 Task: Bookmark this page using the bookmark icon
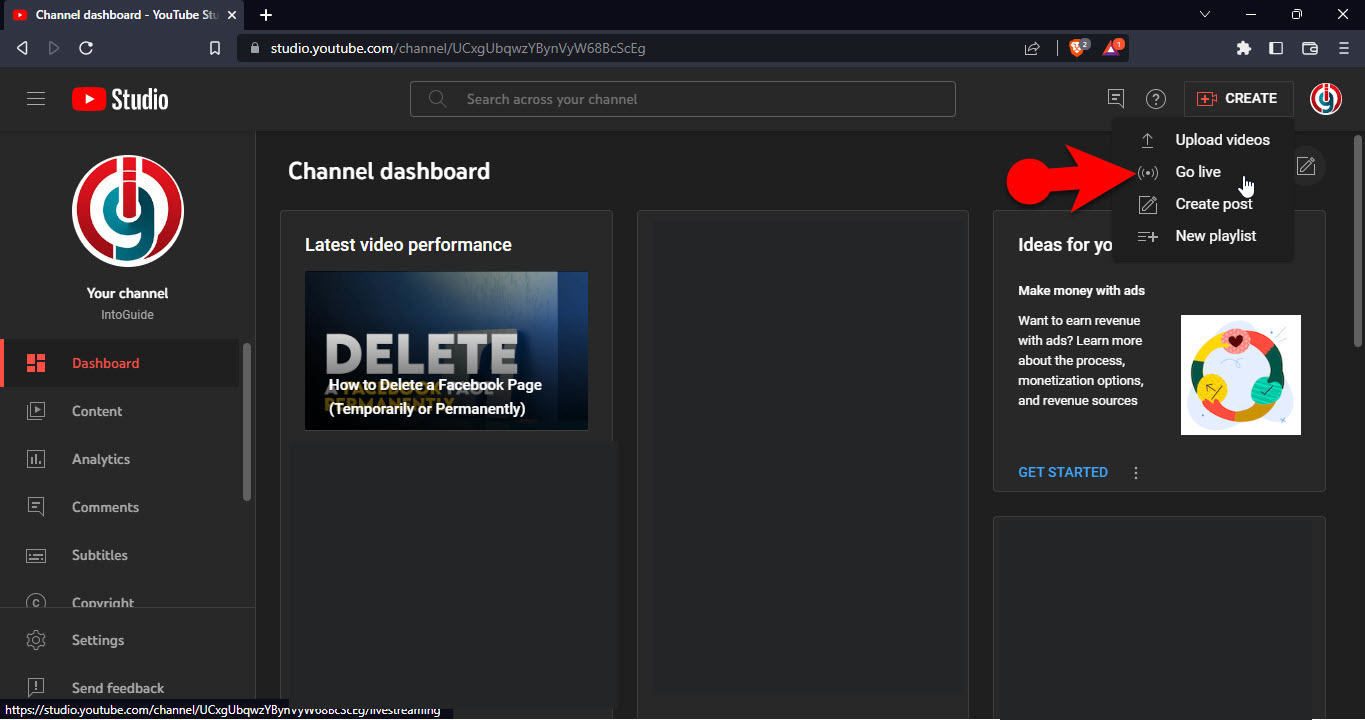click(x=214, y=48)
